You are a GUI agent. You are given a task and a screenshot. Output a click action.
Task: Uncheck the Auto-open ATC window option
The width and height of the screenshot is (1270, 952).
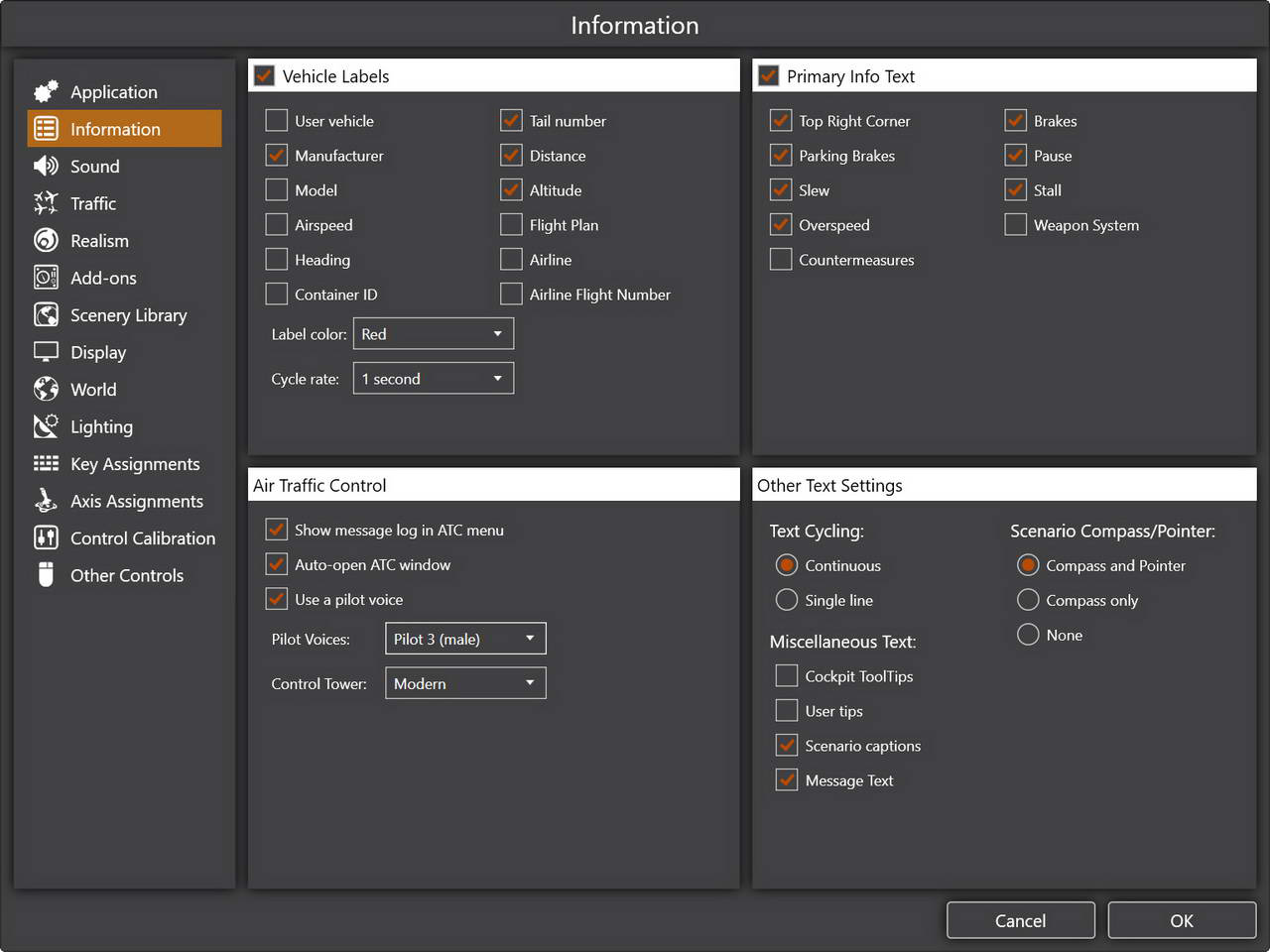[277, 565]
